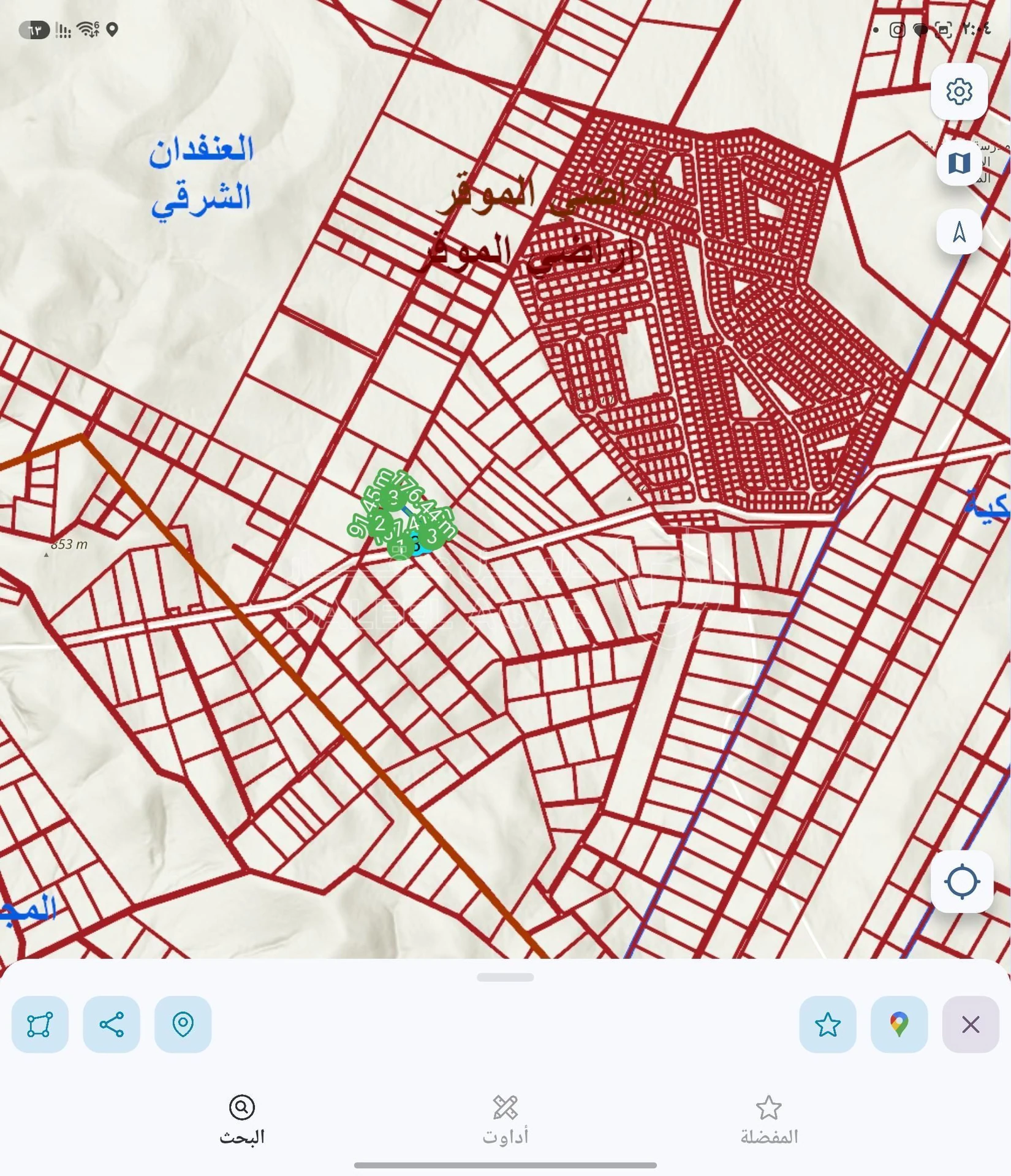Tap the 853 m elevation marker
This screenshot has width=1011, height=1176.
click(69, 544)
